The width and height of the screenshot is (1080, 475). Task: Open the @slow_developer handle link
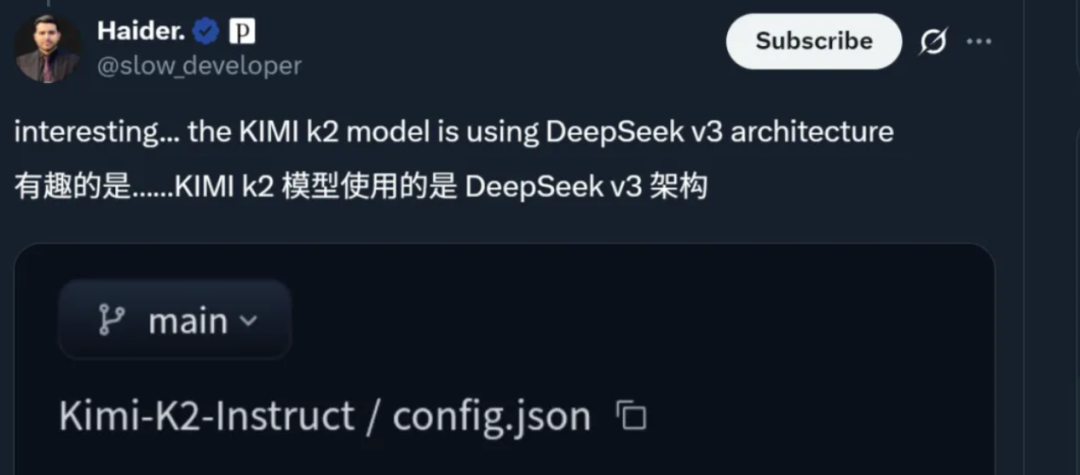199,66
